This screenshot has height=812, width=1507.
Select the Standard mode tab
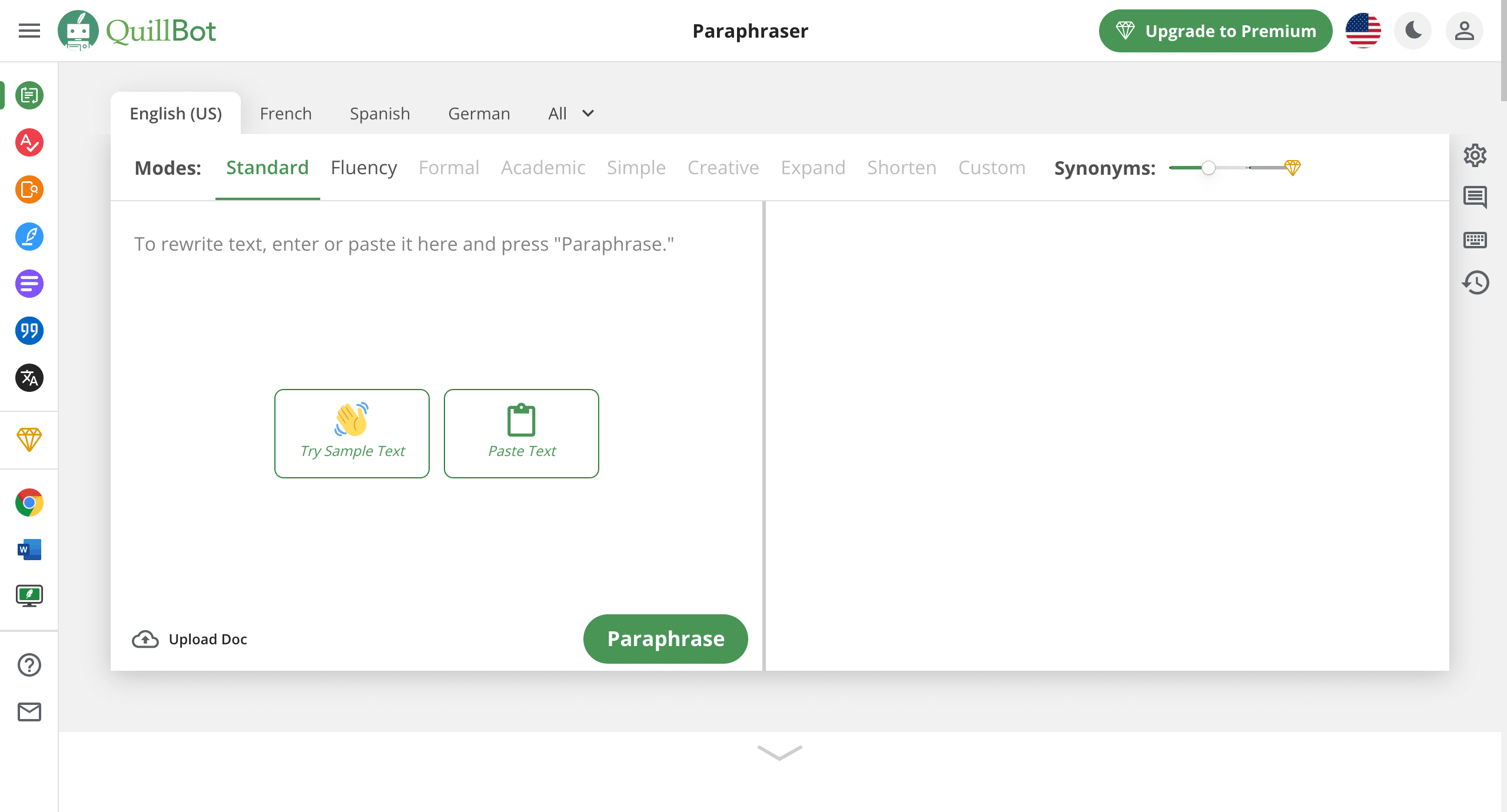(x=267, y=168)
